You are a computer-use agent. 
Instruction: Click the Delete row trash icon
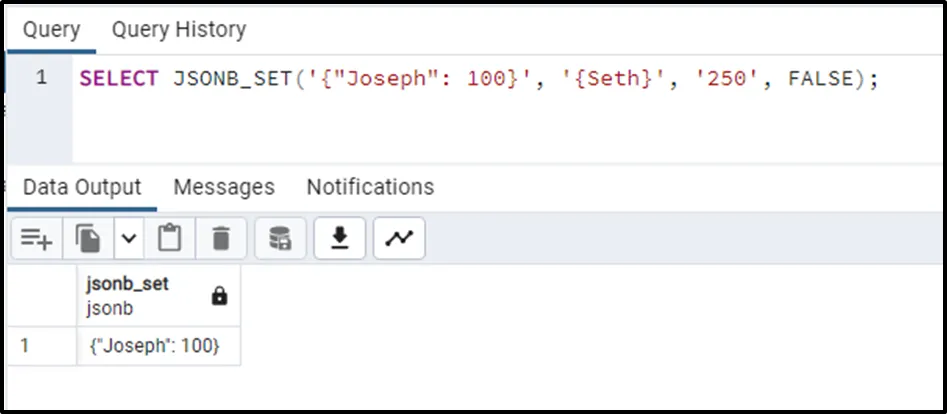[221, 238]
